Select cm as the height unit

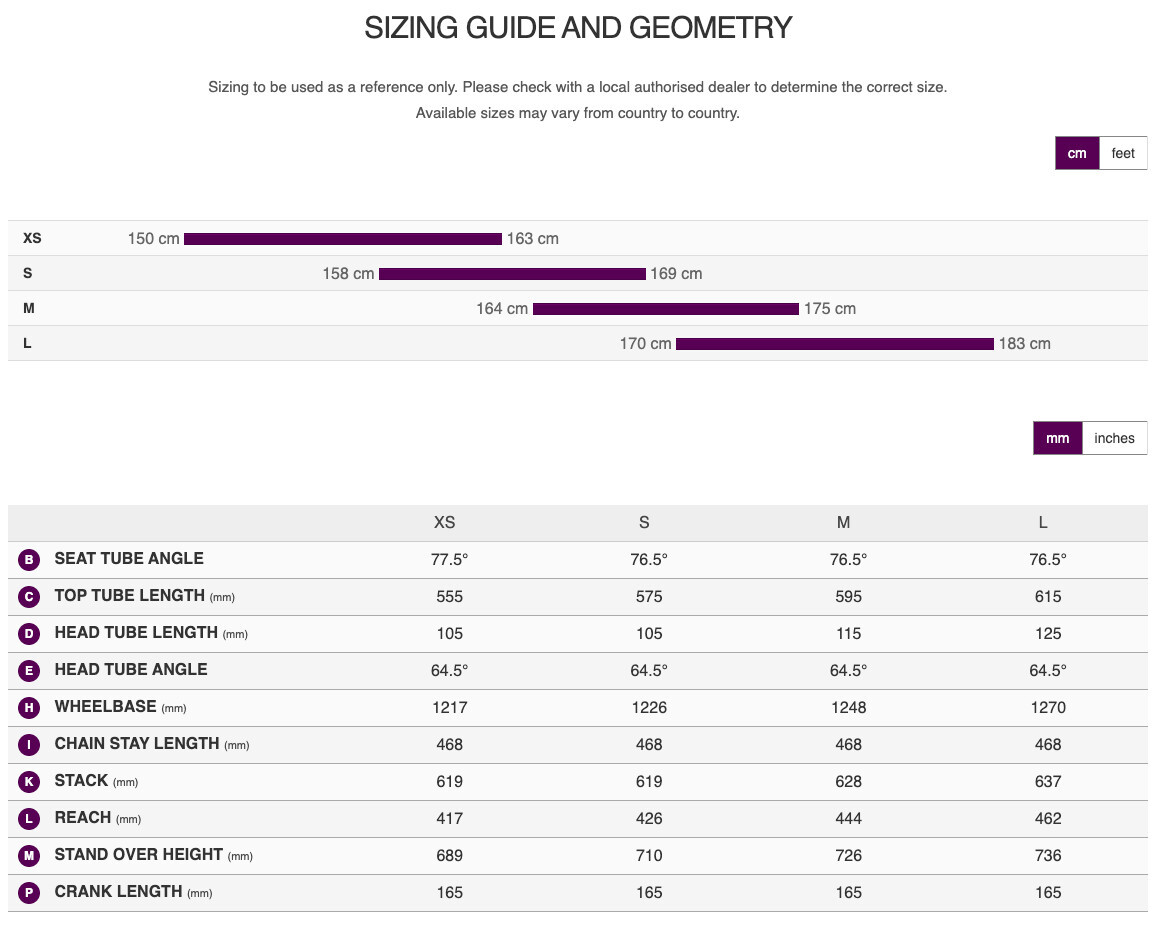(1077, 153)
